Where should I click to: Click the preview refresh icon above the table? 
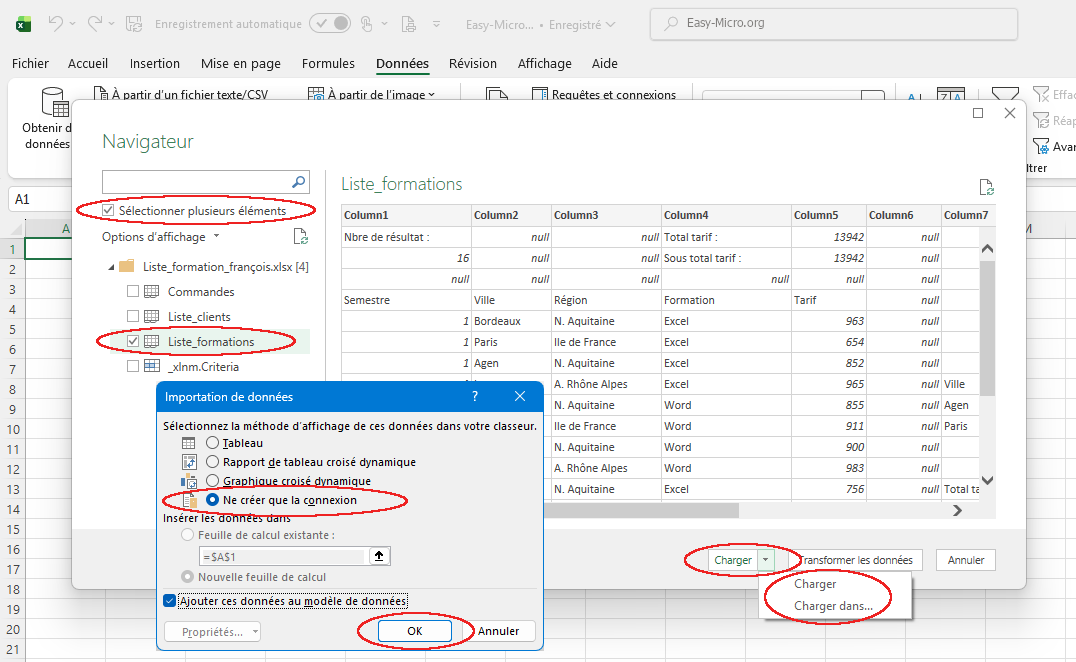(986, 187)
